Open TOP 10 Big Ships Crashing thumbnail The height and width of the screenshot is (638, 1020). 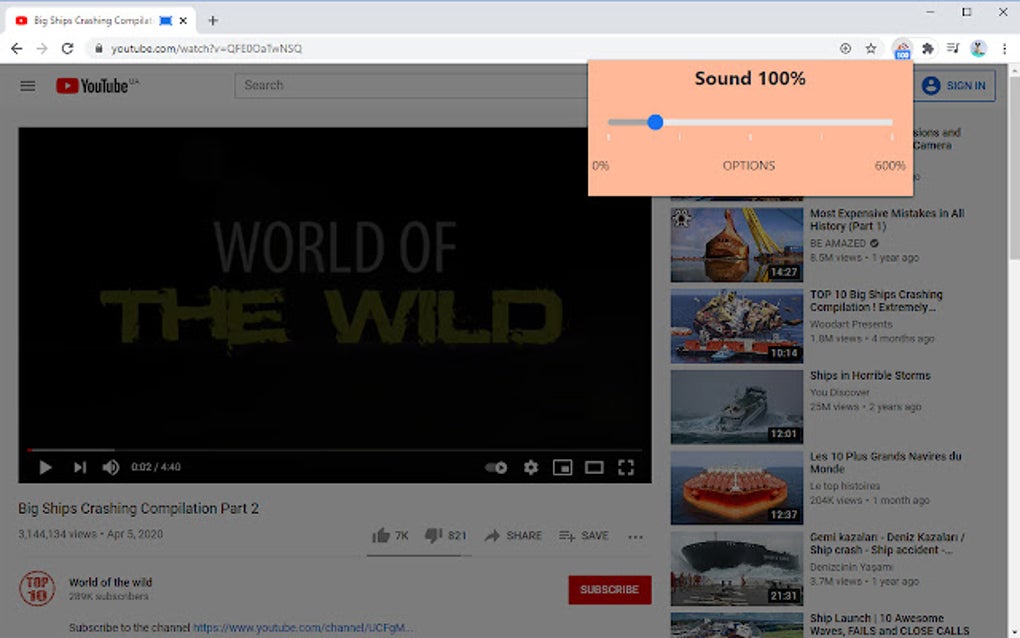coord(736,326)
